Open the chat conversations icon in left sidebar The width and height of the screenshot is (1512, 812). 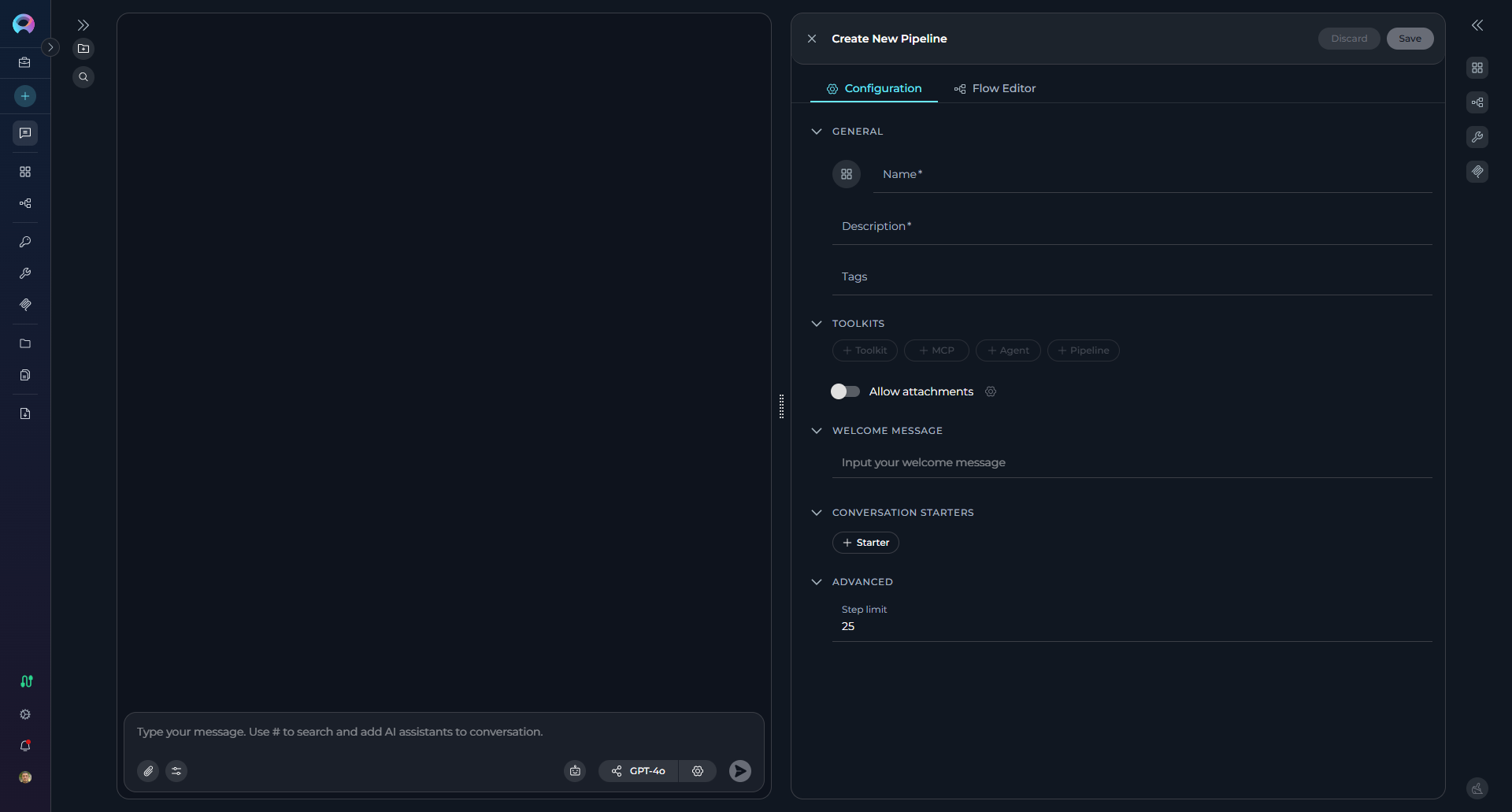click(x=25, y=133)
